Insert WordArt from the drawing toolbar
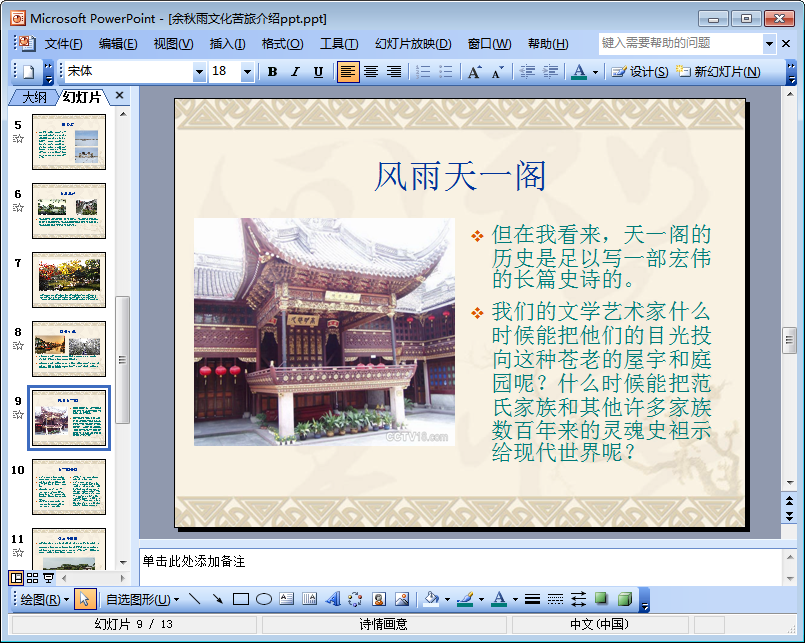The width and height of the screenshot is (805, 643). (333, 600)
